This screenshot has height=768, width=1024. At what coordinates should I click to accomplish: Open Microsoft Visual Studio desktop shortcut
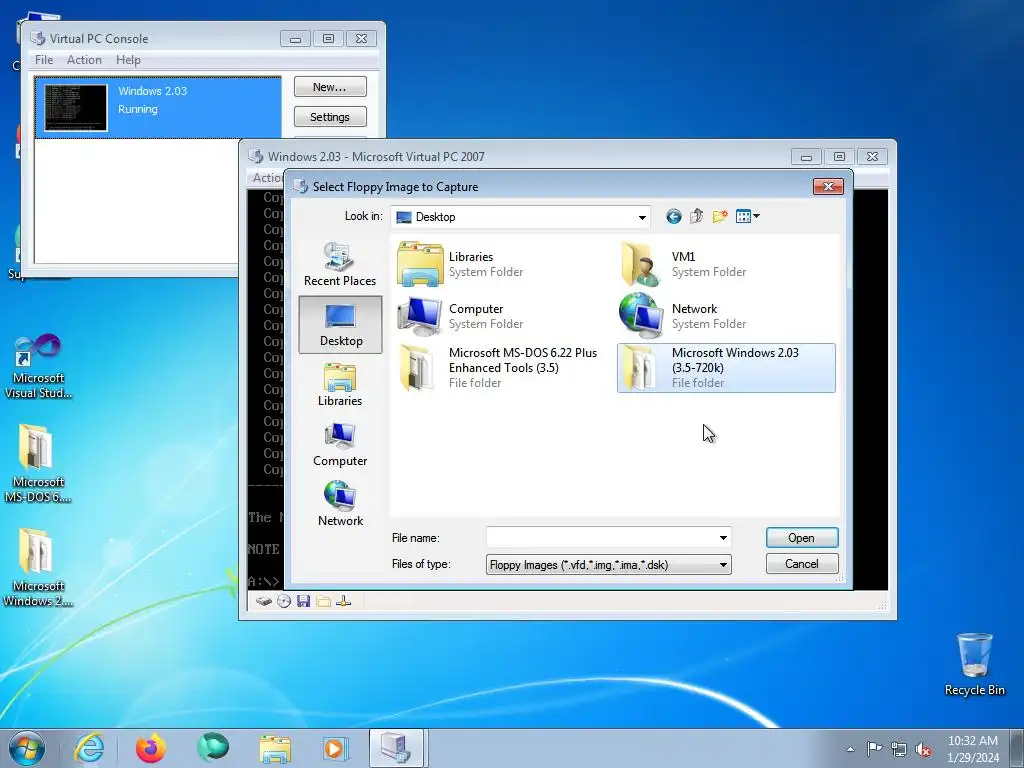[x=38, y=366]
